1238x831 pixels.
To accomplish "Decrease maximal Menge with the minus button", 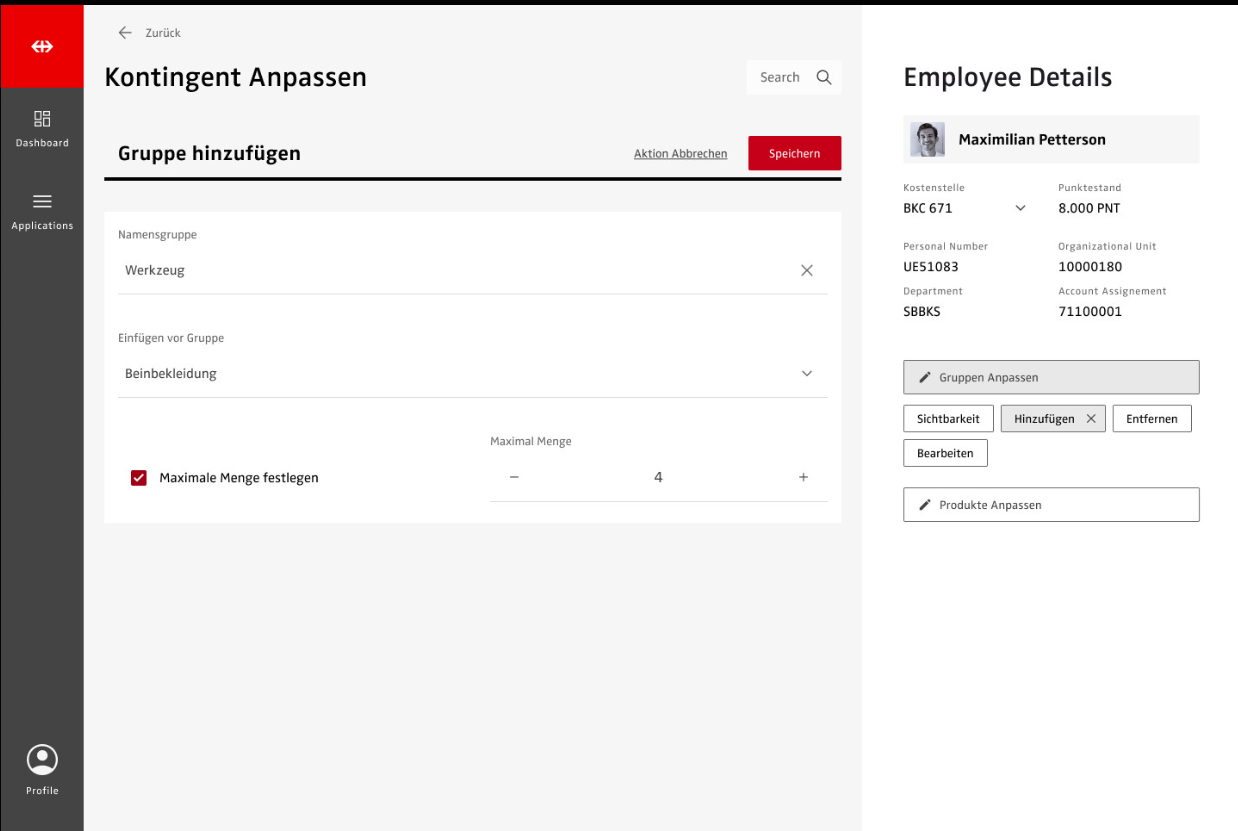I will click(514, 478).
